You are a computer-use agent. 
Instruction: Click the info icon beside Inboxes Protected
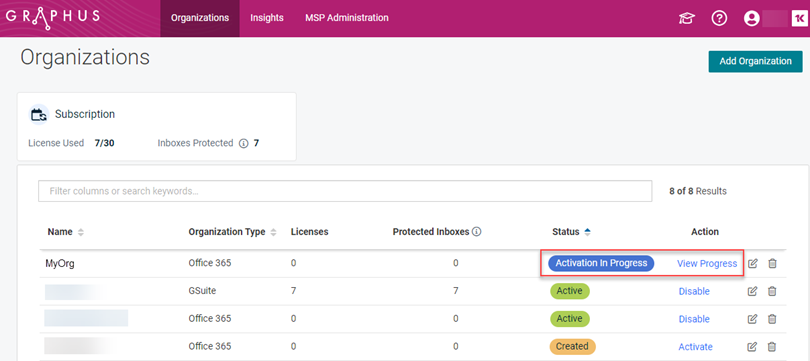[244, 144]
